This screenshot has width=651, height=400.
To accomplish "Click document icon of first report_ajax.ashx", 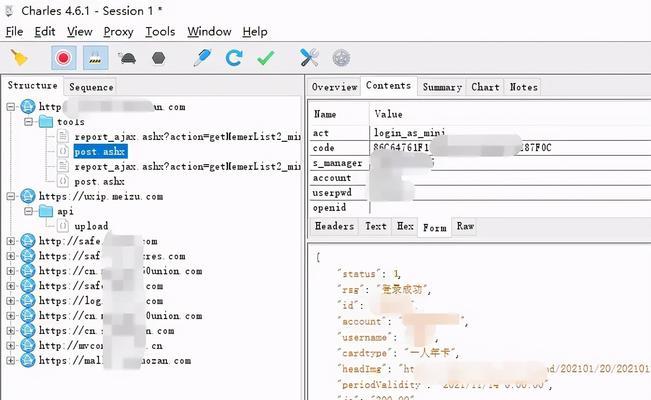I will 63,136.
